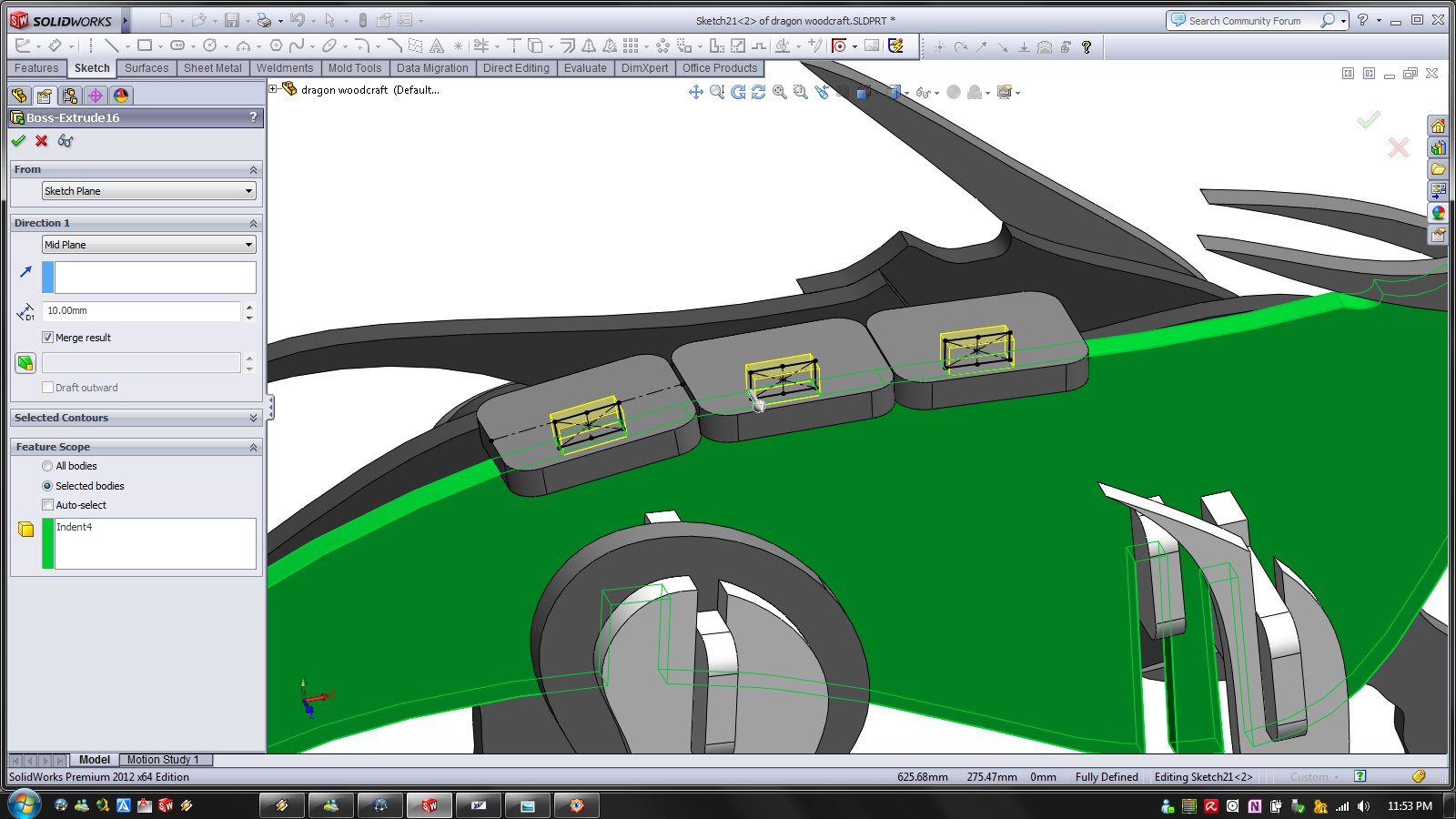Enable the Auto-select checkbox
The height and width of the screenshot is (819, 1456).
pos(48,505)
